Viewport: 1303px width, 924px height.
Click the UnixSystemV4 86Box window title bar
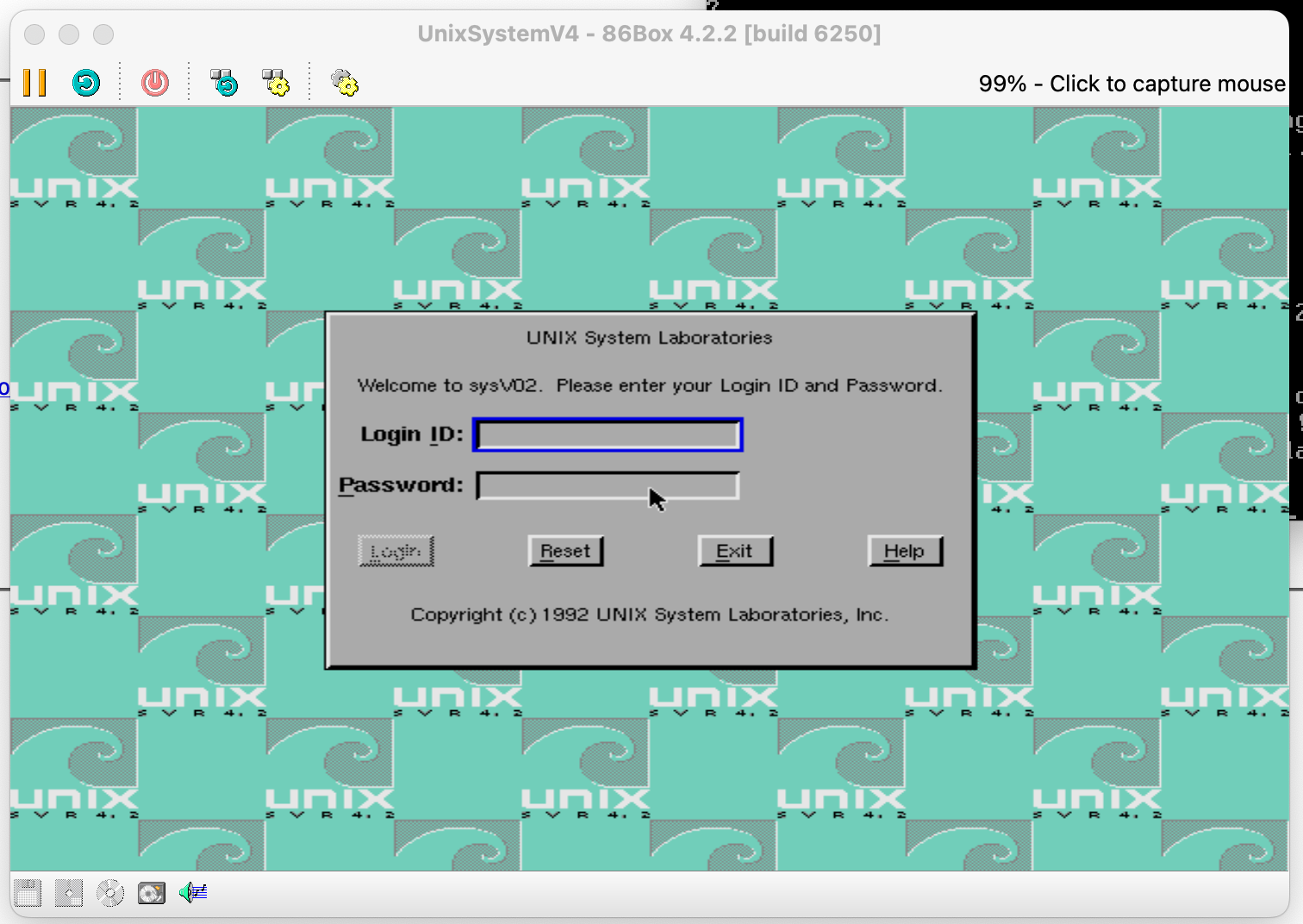click(x=649, y=34)
